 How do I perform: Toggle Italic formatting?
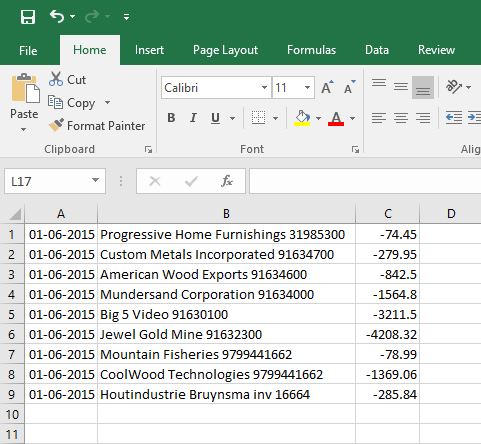click(x=193, y=118)
